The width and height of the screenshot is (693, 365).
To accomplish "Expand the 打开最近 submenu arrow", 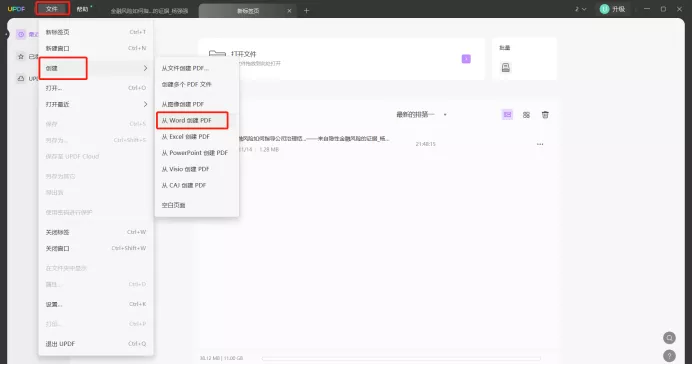I will click(x=145, y=104).
